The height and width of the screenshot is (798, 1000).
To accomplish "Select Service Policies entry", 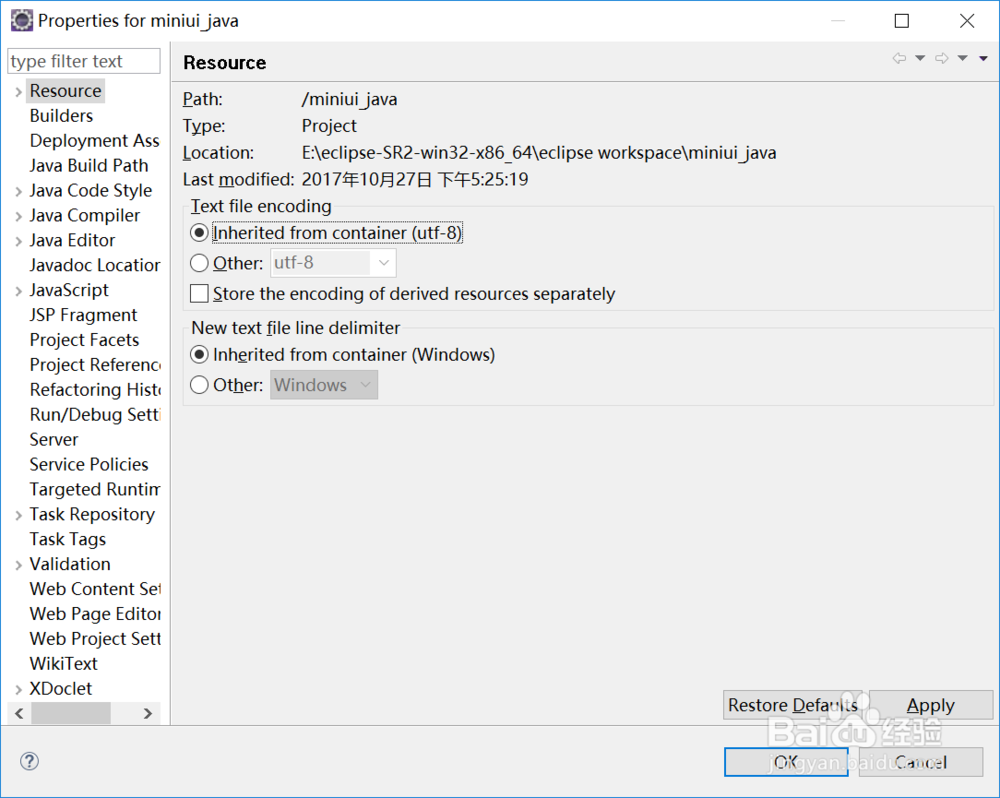I will click(89, 464).
